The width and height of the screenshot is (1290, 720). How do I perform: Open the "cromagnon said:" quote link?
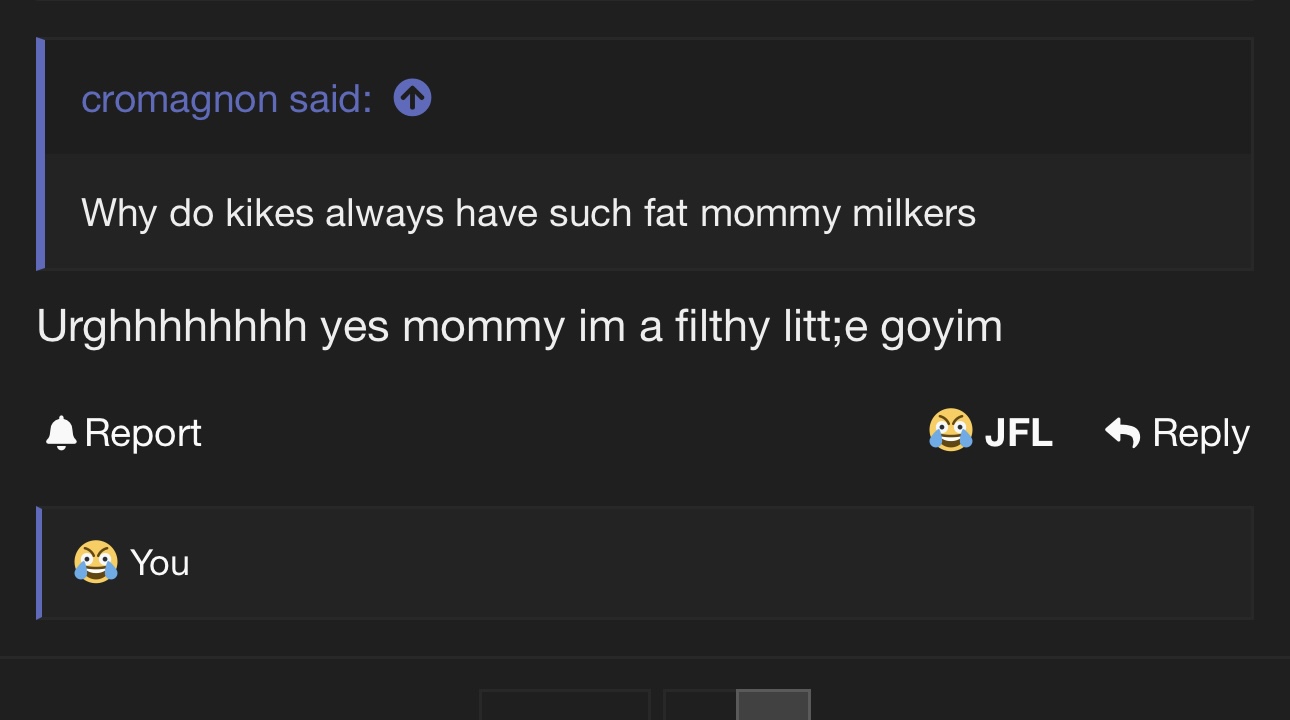tap(226, 99)
